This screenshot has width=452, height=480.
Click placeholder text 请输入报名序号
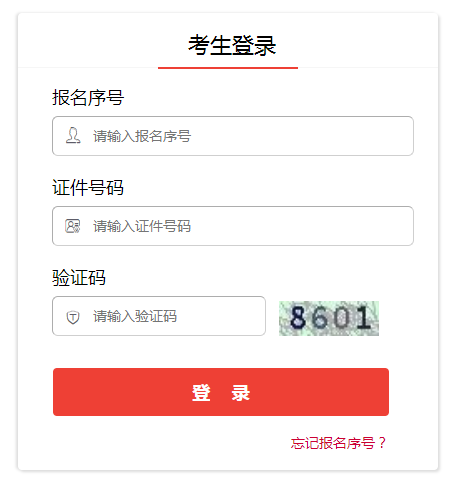(142, 136)
